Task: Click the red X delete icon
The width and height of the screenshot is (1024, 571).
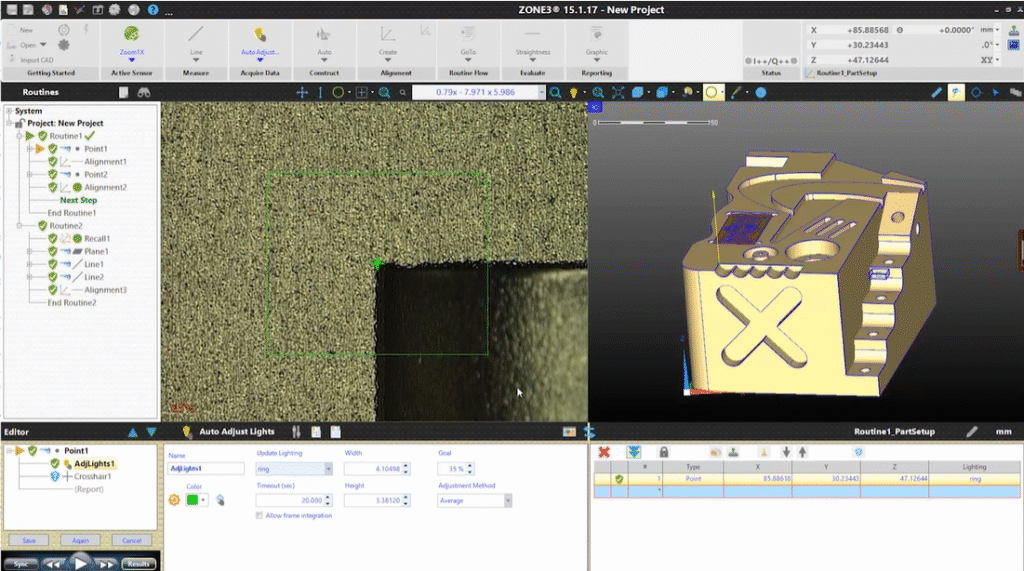Action: point(604,452)
